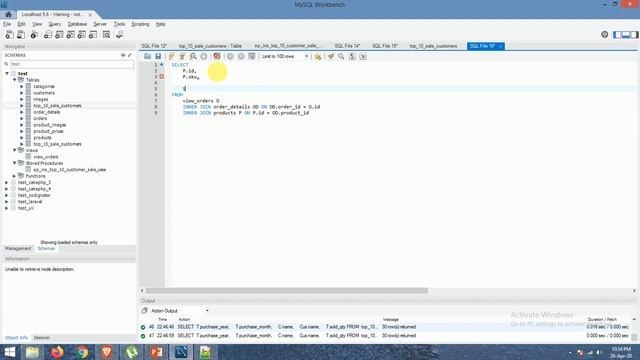This screenshot has height=360, width=640.
Task: Open the Action Output dropdown
Action: 180,311
